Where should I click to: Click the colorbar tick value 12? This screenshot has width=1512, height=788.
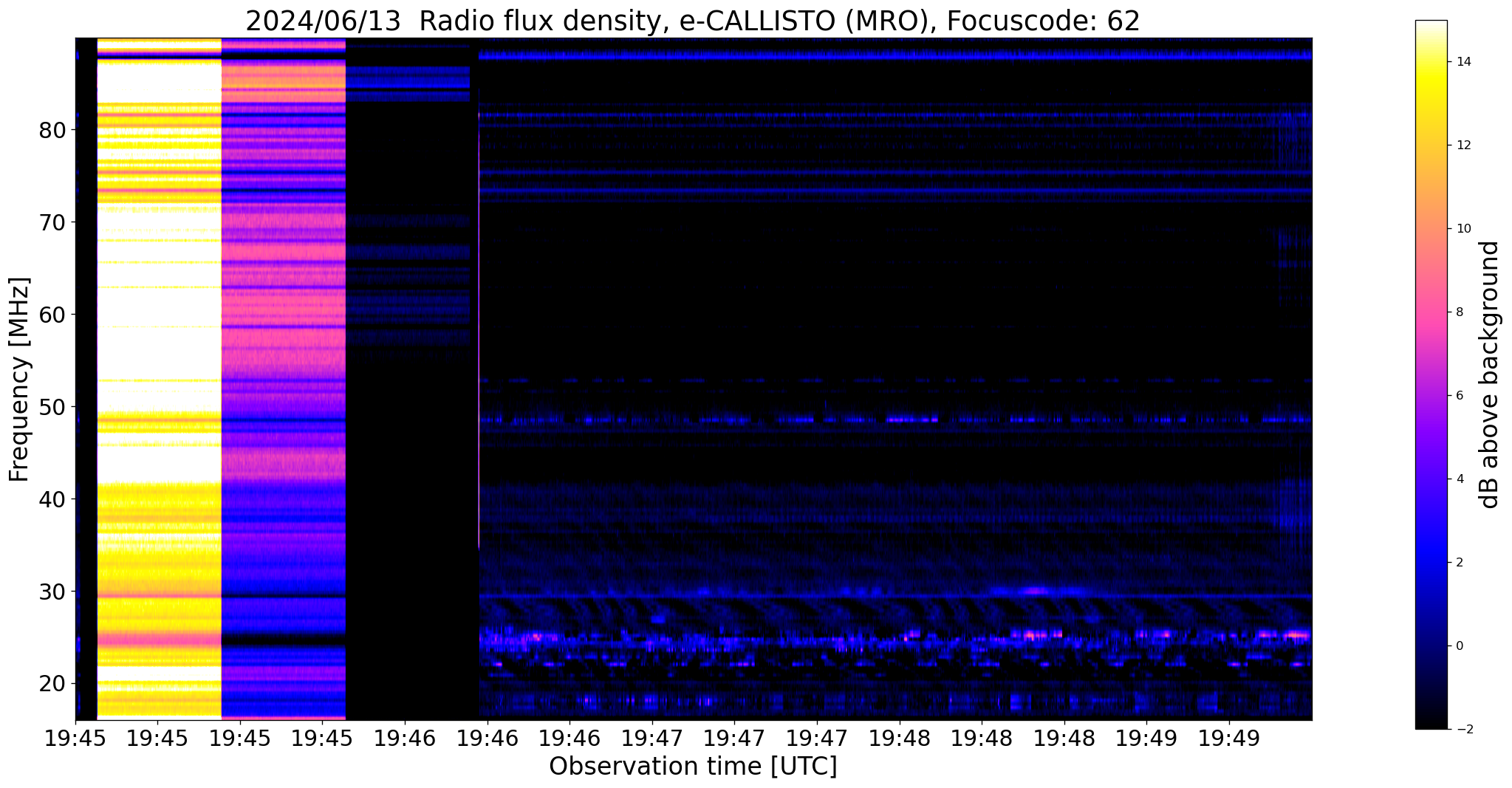pyautogui.click(x=1463, y=145)
